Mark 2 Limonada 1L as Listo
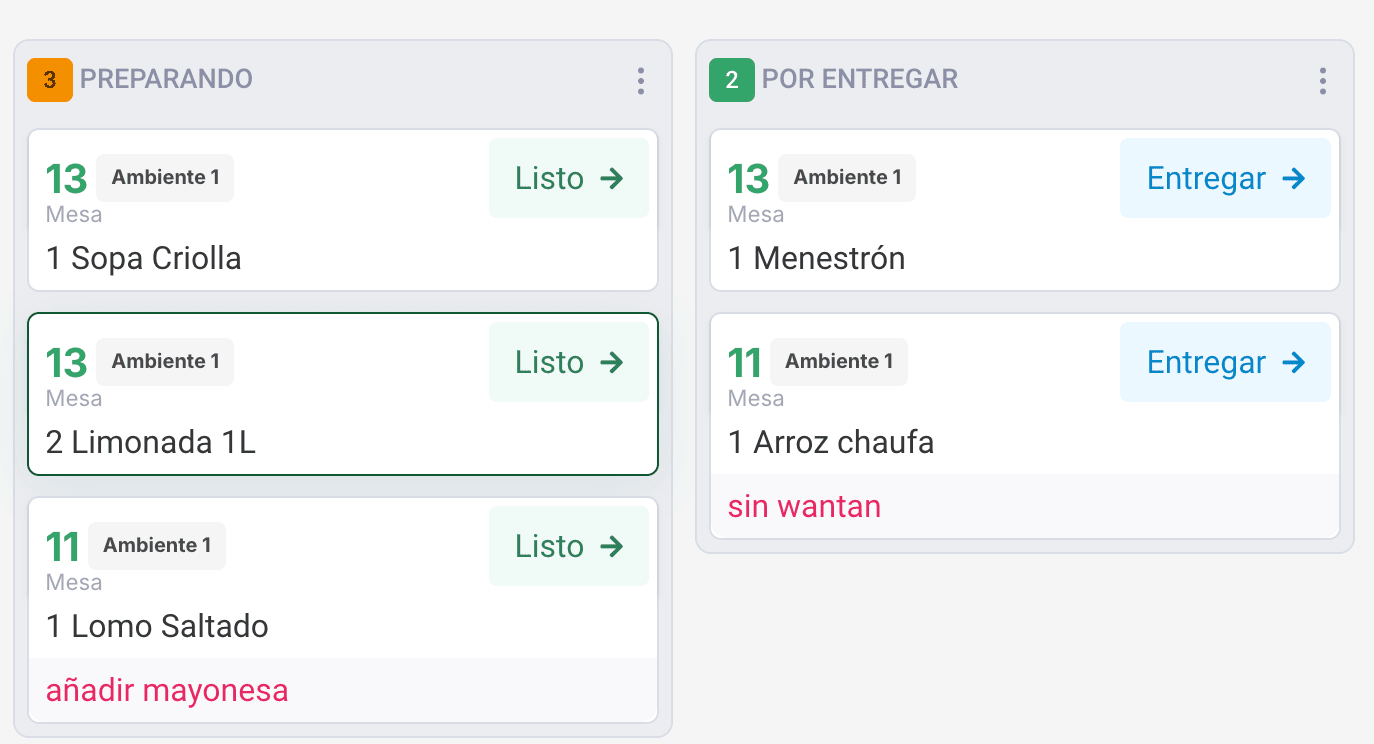 (x=568, y=362)
